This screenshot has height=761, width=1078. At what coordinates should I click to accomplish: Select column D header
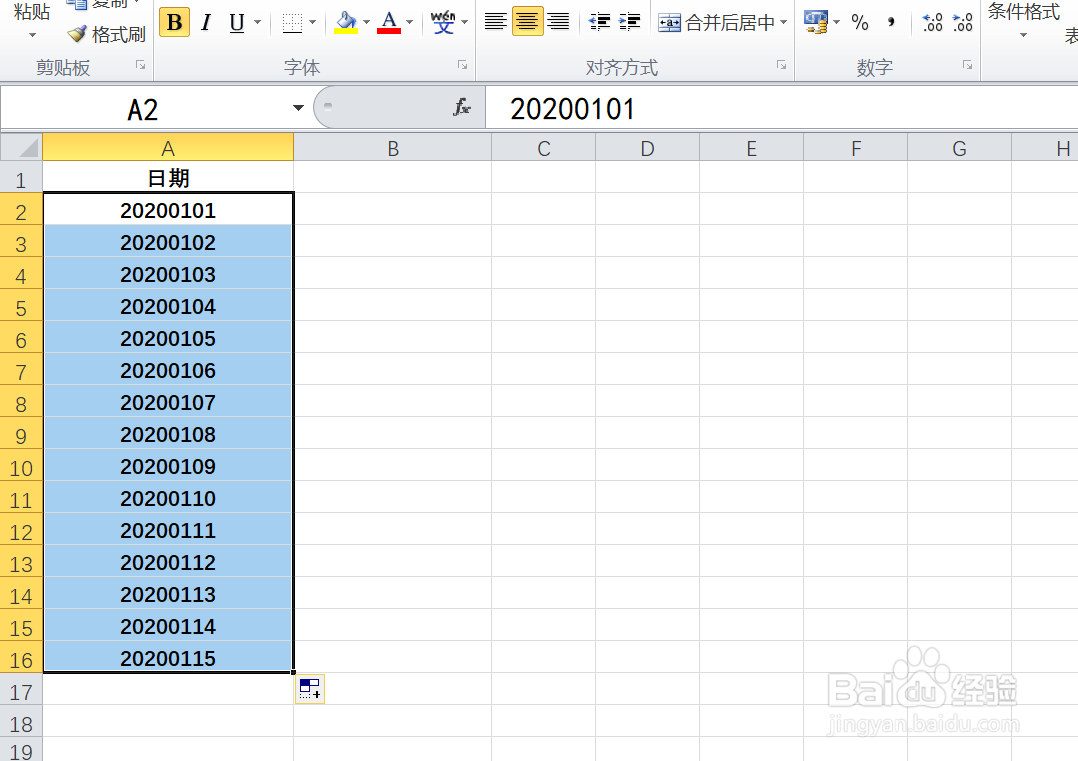(648, 147)
